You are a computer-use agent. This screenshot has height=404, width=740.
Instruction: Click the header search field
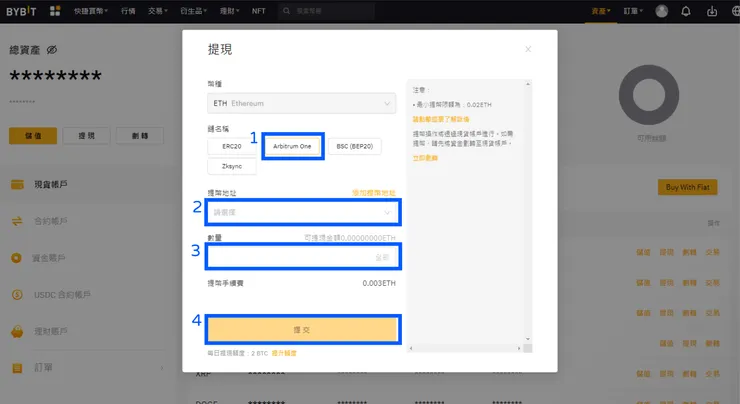click(x=327, y=11)
